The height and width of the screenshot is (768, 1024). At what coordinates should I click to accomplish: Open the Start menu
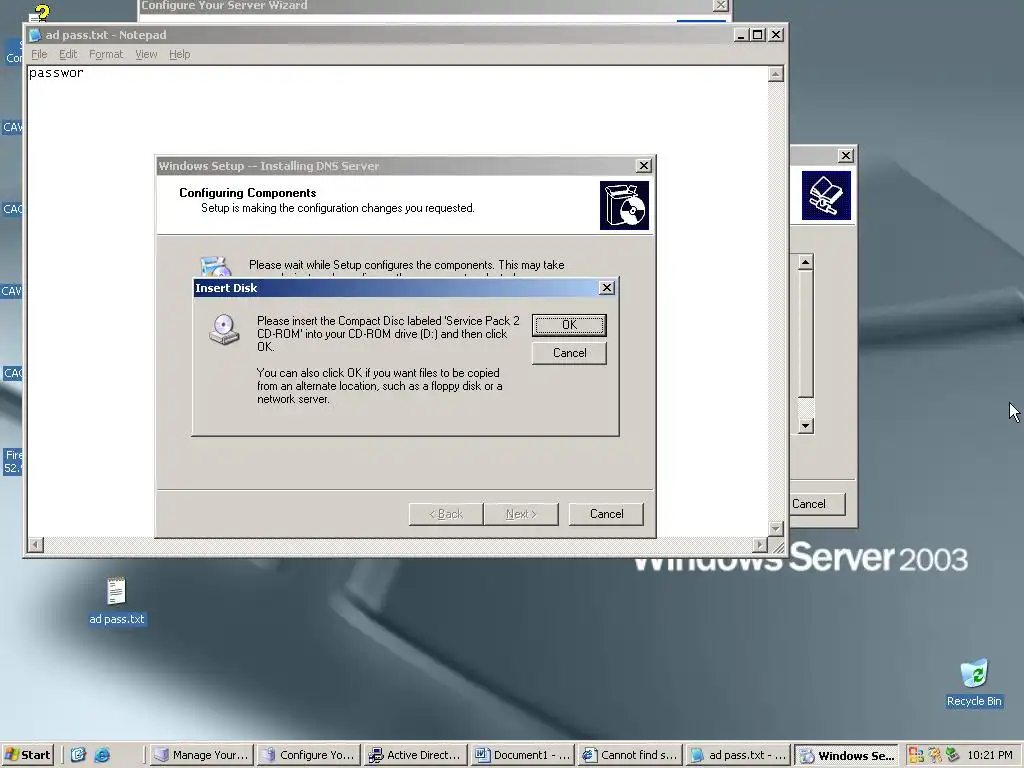[x=28, y=755]
